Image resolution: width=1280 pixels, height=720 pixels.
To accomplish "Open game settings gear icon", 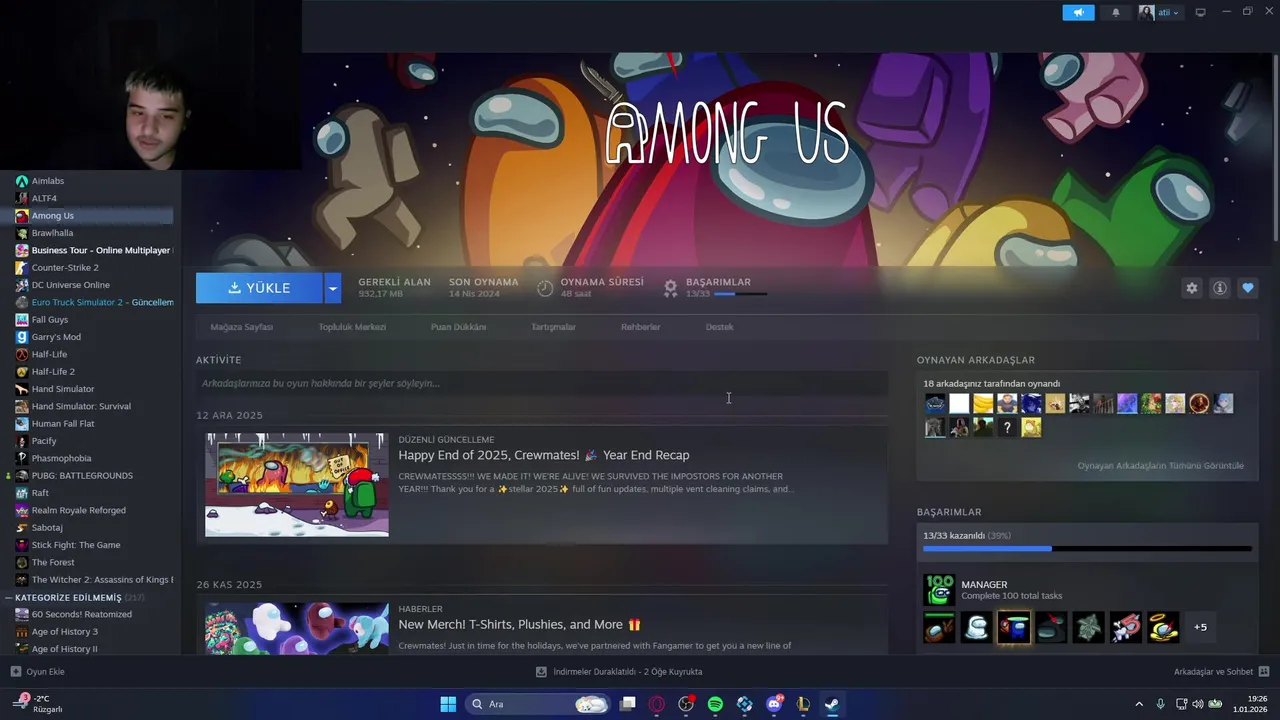I will (x=1191, y=288).
